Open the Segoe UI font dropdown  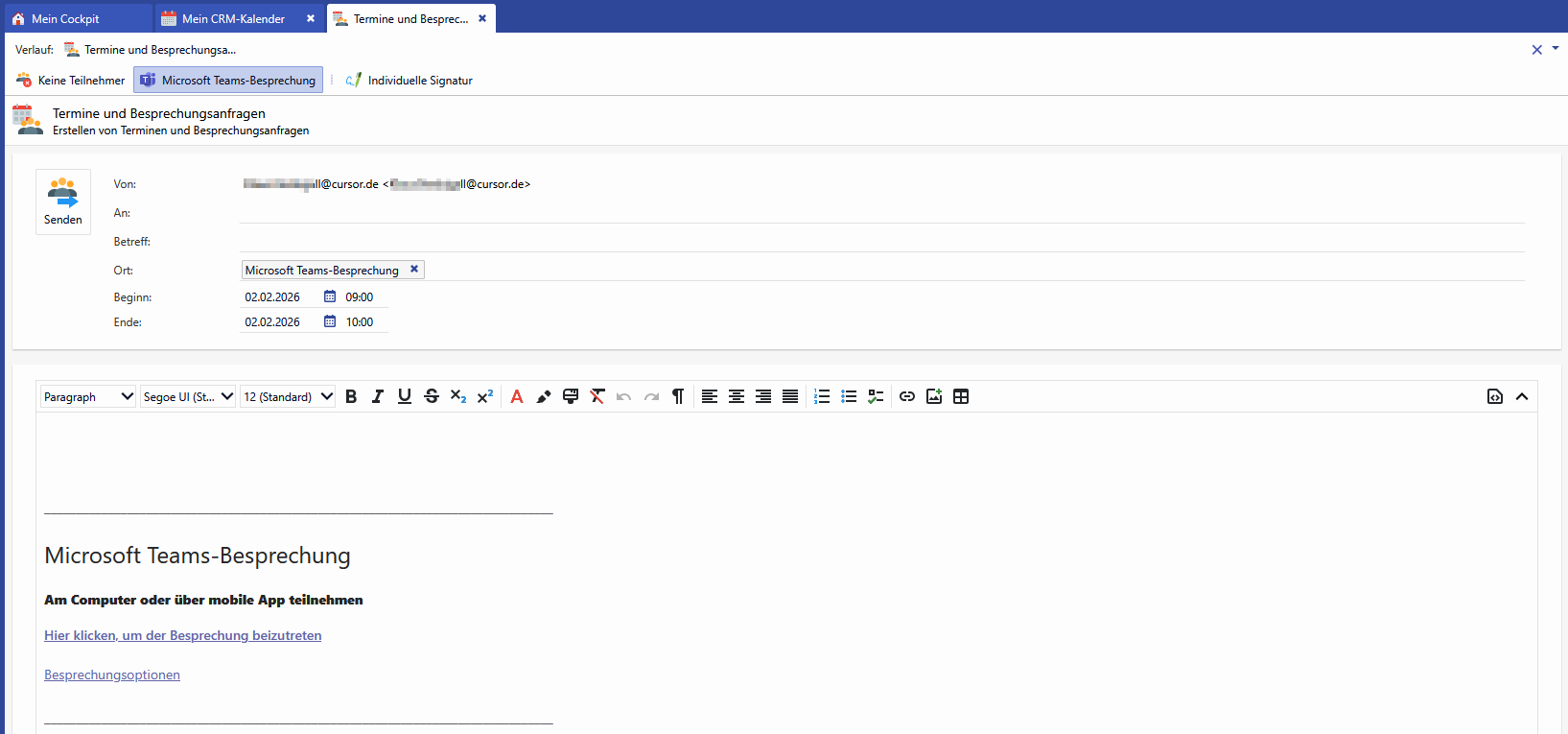coord(188,396)
